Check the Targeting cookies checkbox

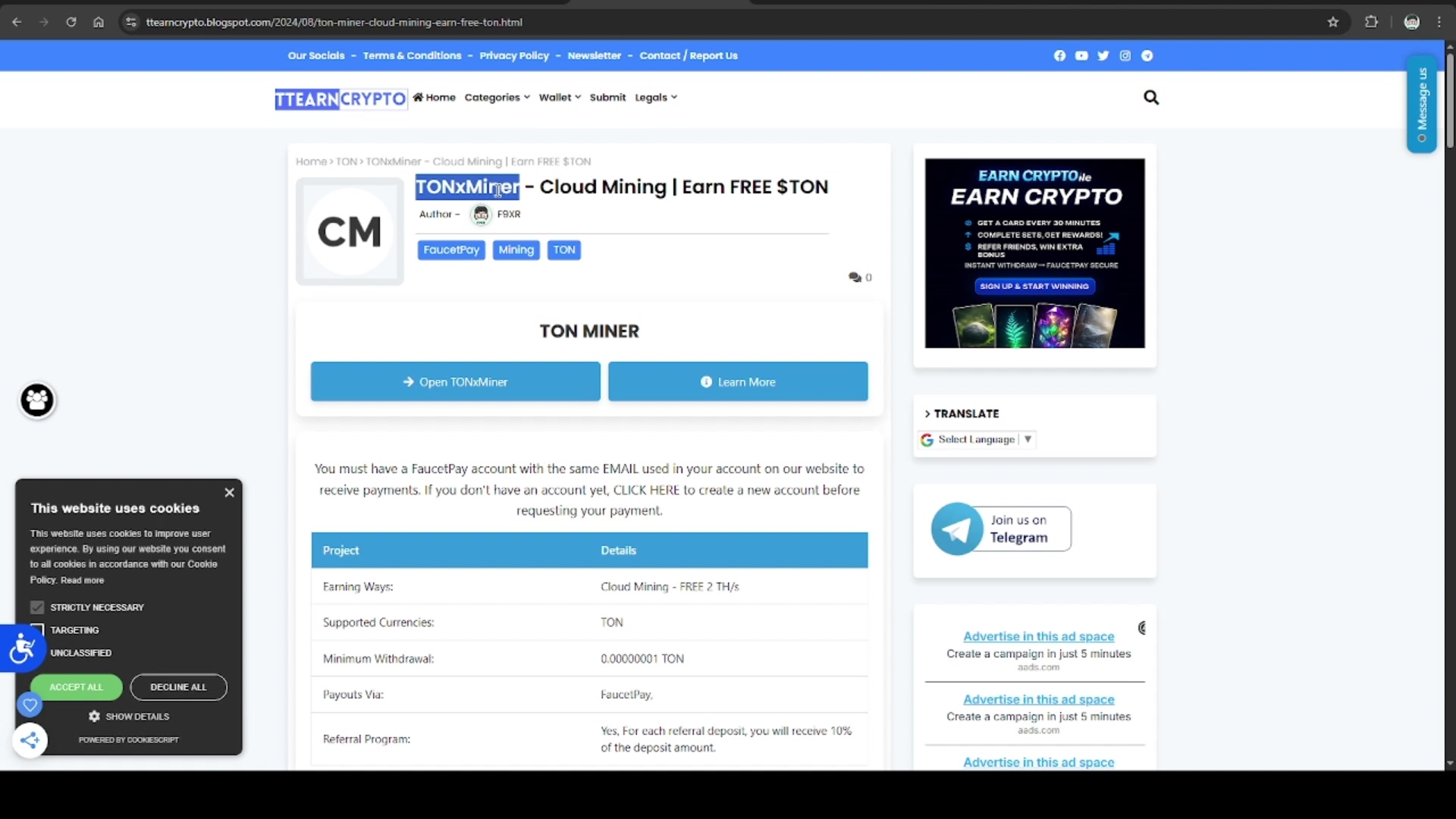tap(37, 629)
